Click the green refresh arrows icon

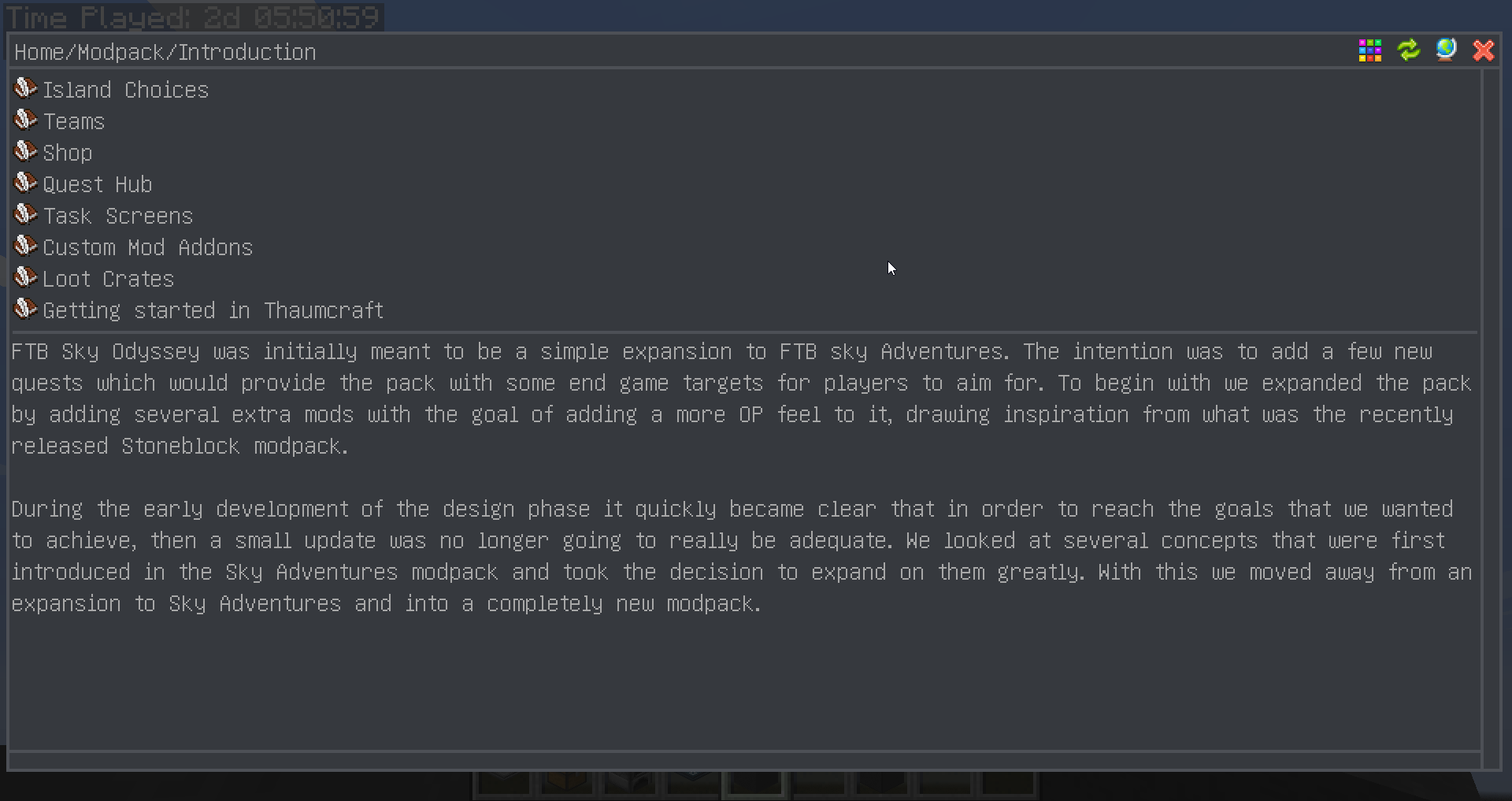click(x=1408, y=50)
